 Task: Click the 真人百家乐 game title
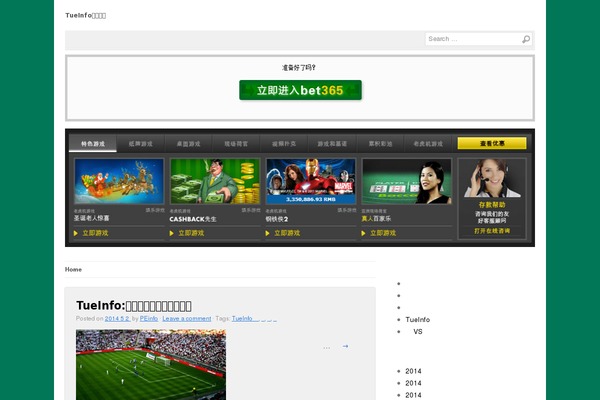[x=376, y=219]
